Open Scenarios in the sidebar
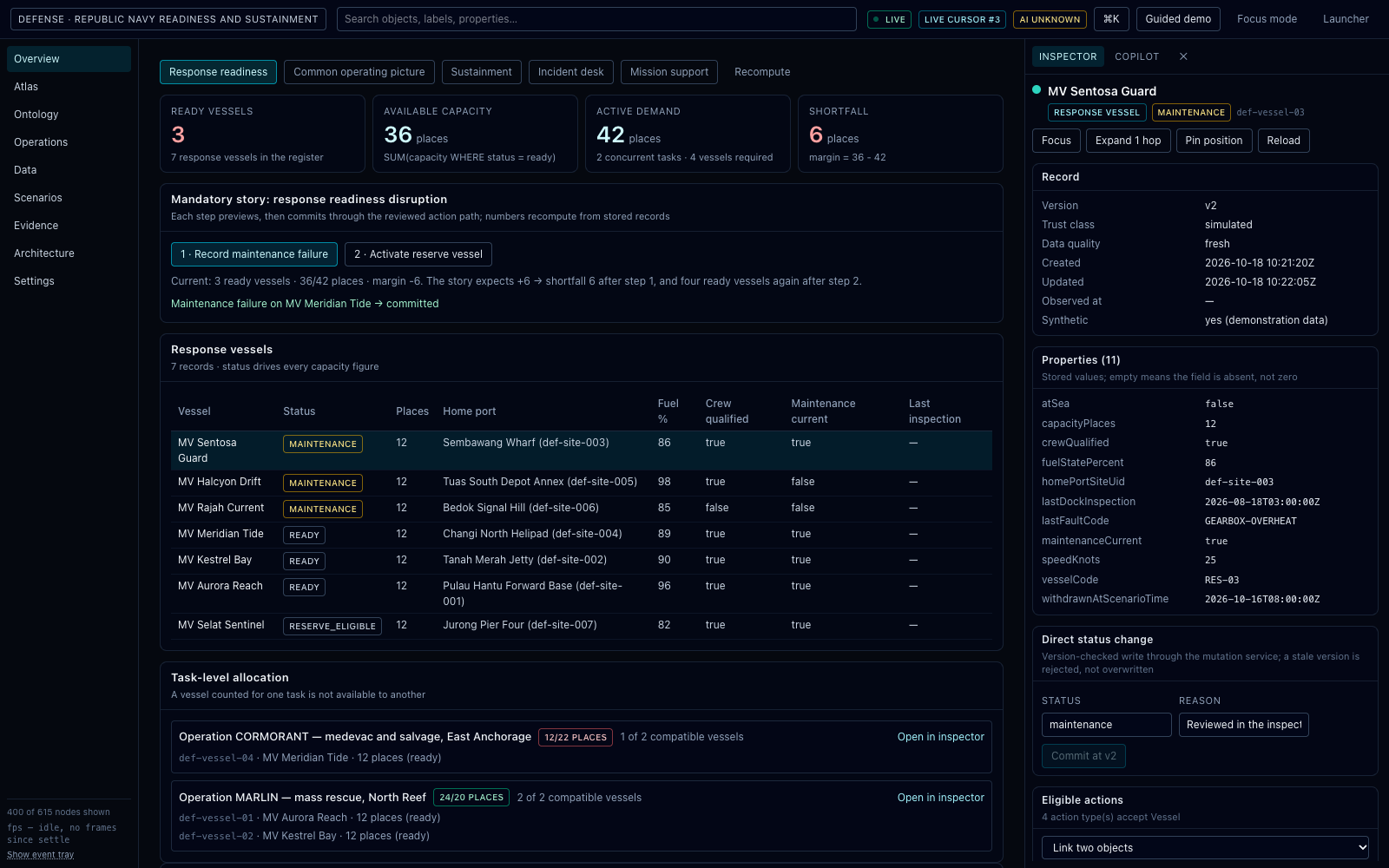Viewport: 1389px width, 868px height. pos(69,198)
